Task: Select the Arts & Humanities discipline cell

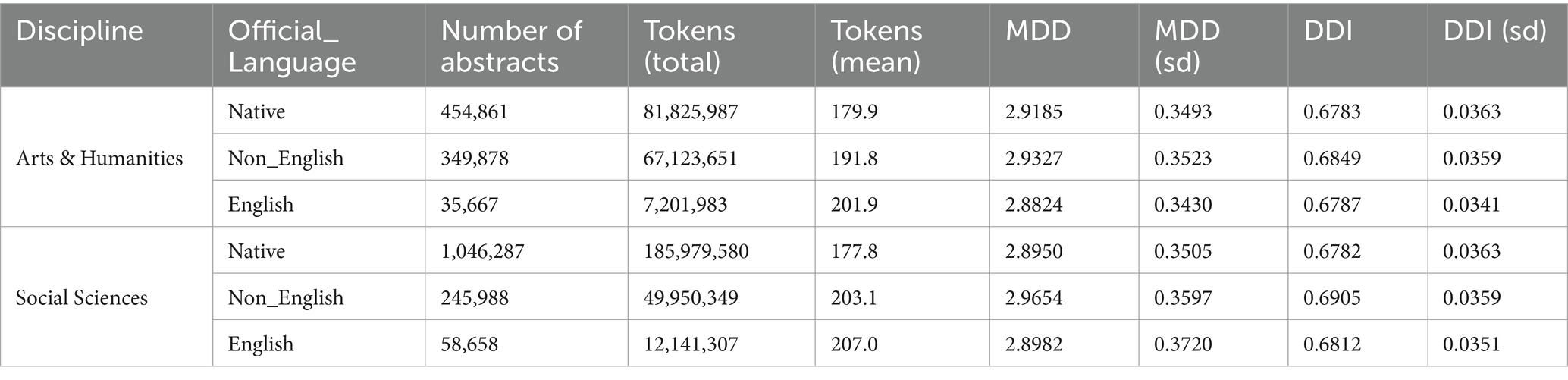Action: 99,158
